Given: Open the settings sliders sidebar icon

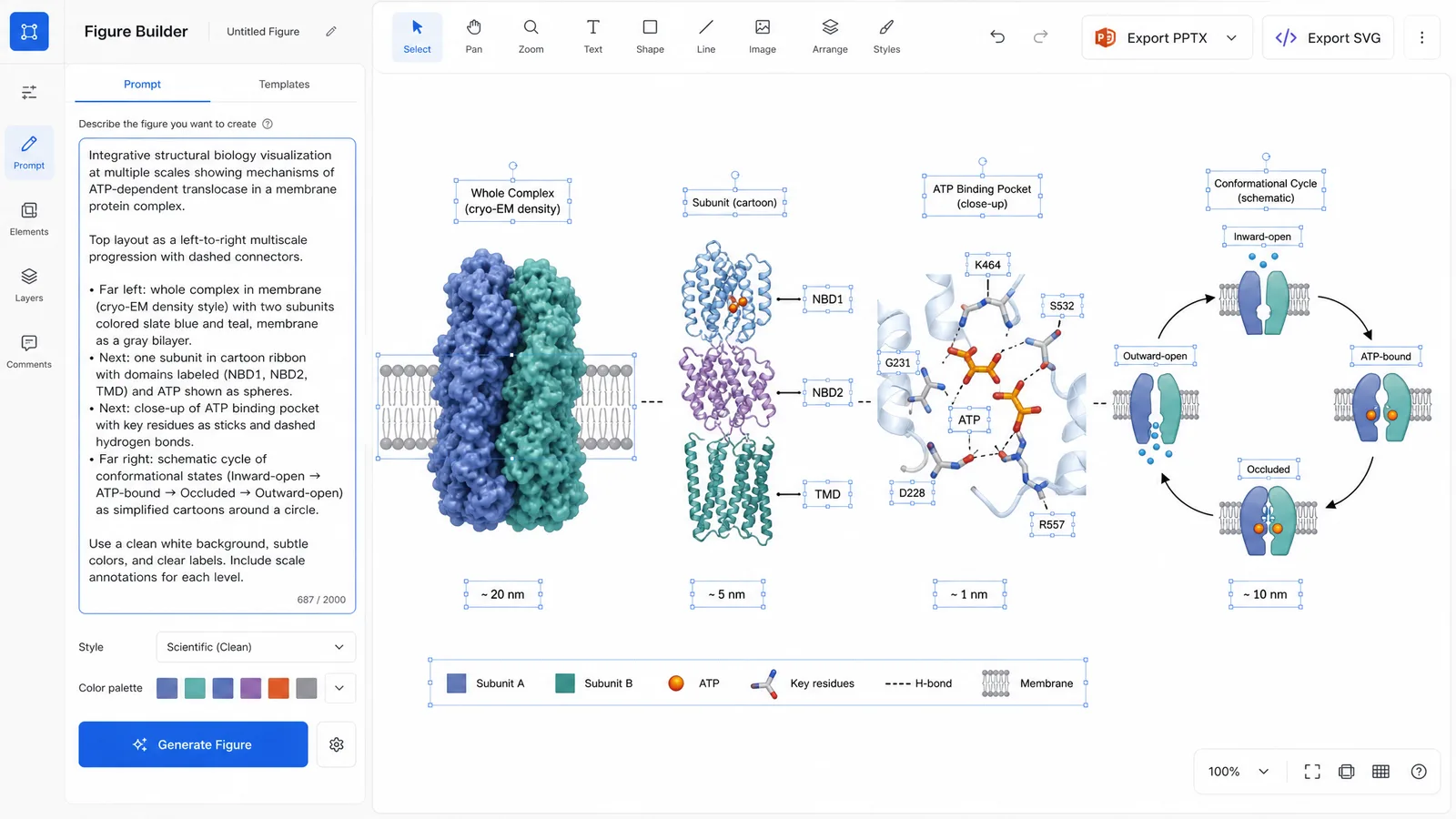Looking at the screenshot, I should click(29, 92).
